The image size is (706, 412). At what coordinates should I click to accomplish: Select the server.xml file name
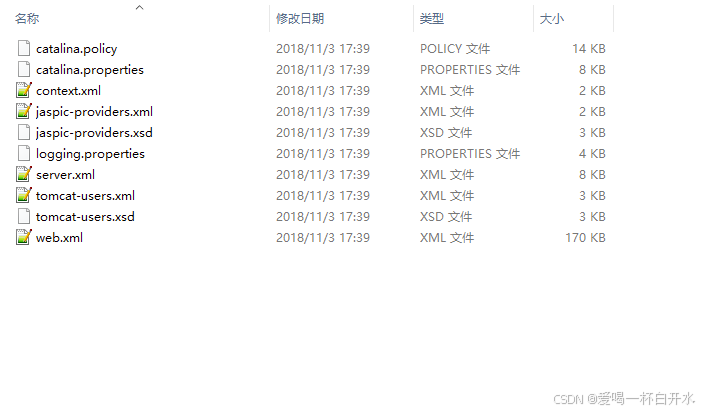click(65, 175)
